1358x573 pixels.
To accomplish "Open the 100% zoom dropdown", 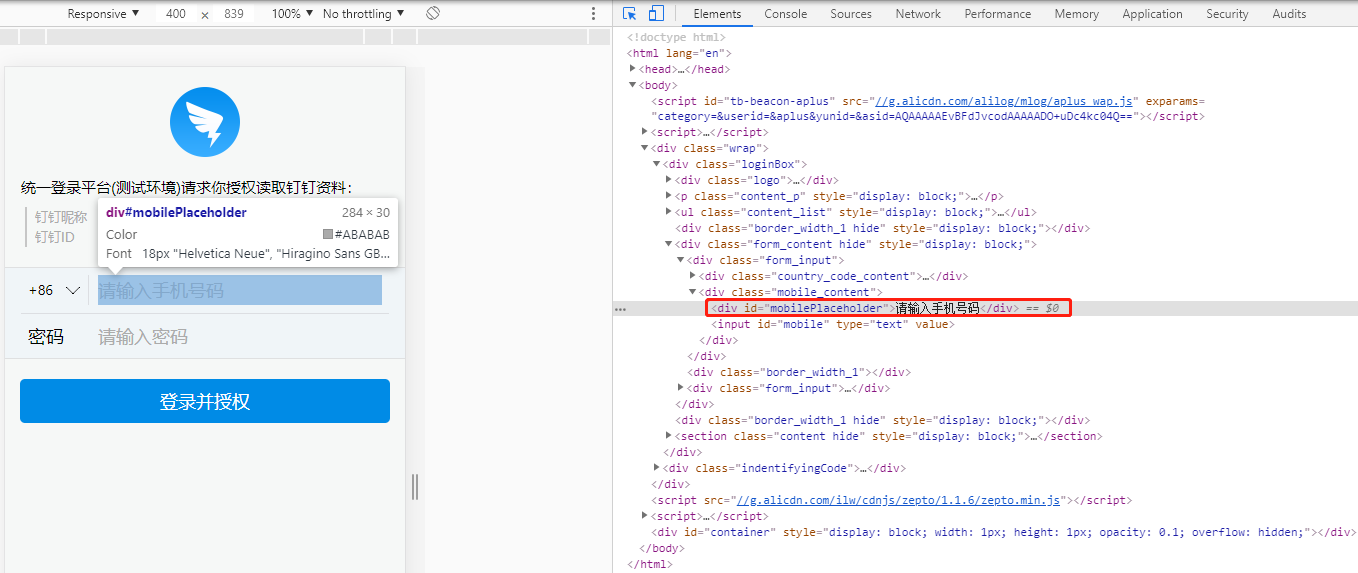I will 293,14.
